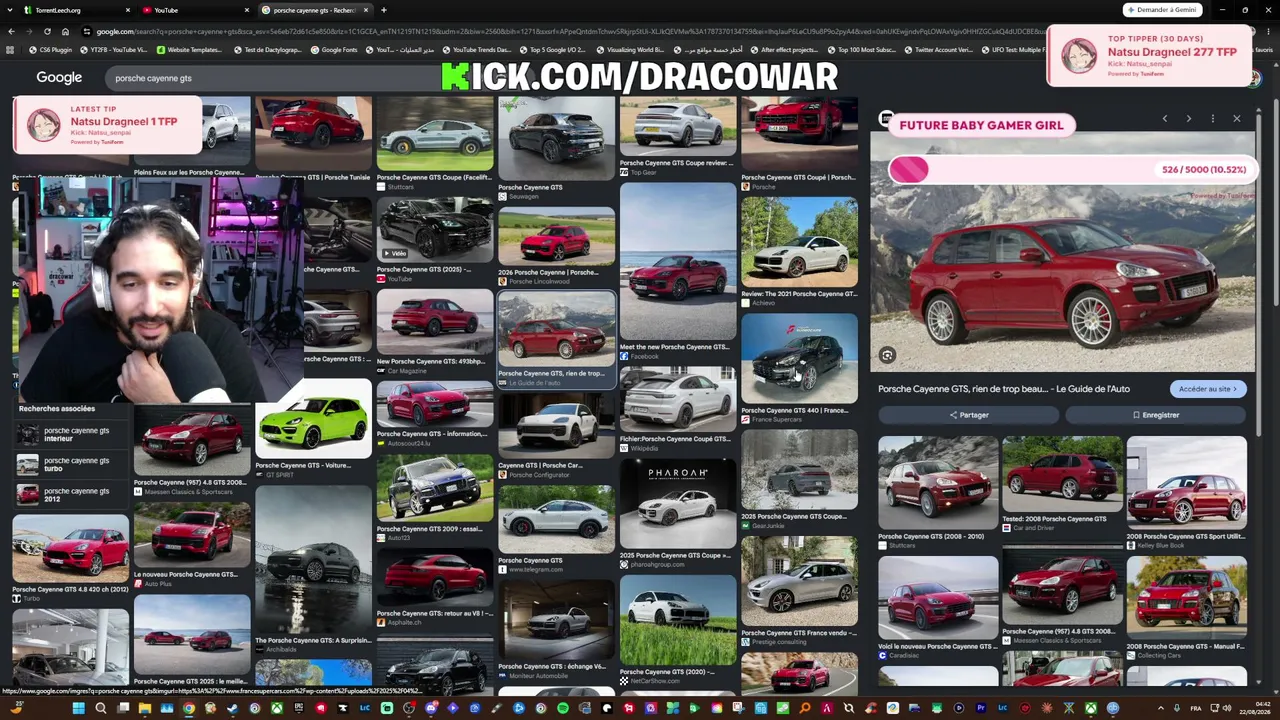Select the porsche cayenne gts search tab
The image size is (1280, 720).
pyautogui.click(x=314, y=10)
